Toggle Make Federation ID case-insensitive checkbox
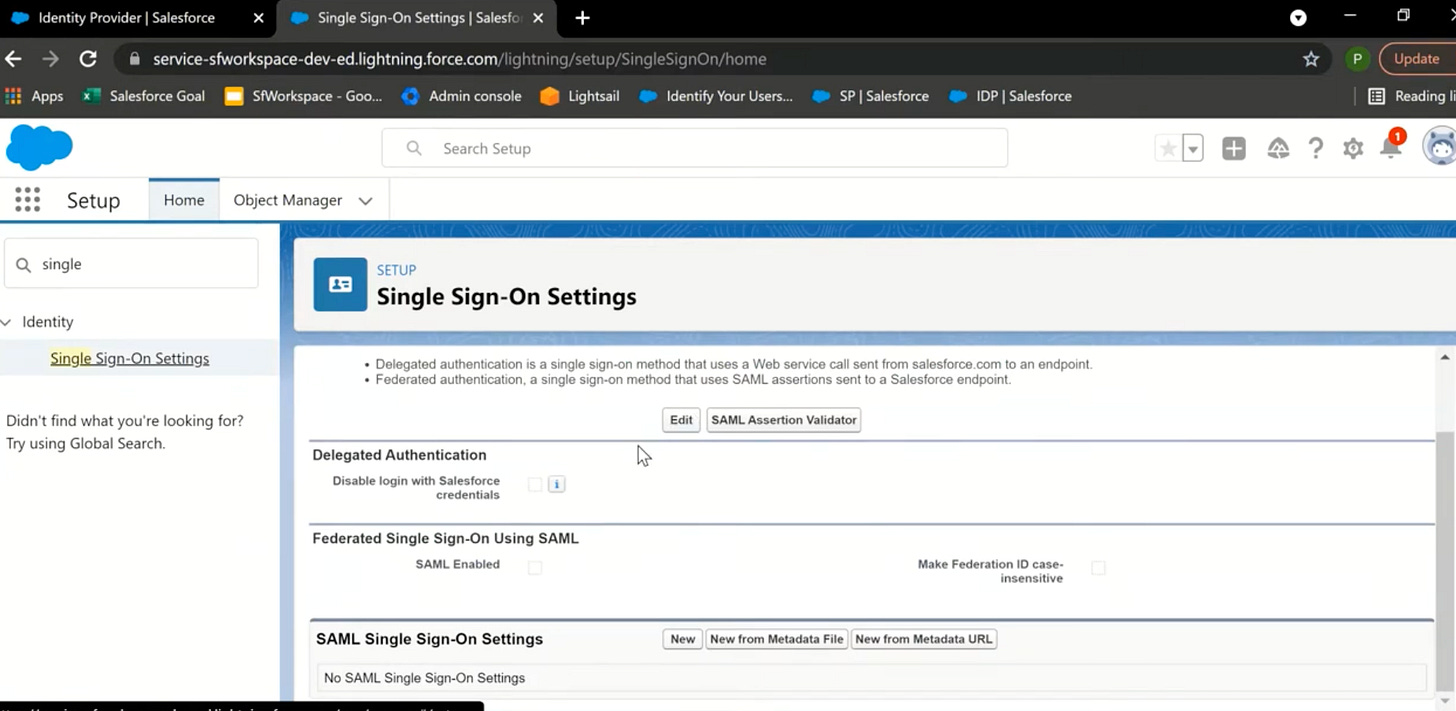This screenshot has height=711, width=1456. 1098,568
